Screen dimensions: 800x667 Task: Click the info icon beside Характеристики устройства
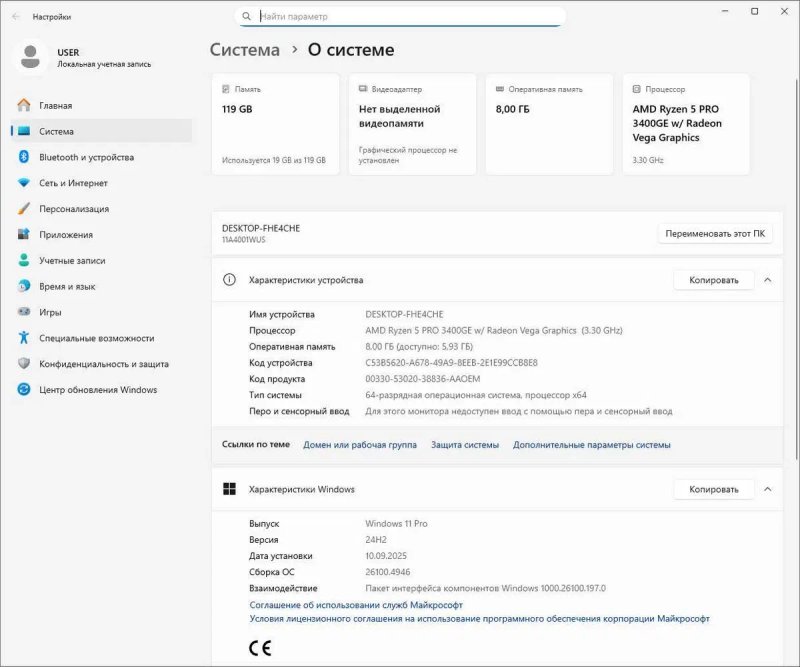tap(230, 280)
